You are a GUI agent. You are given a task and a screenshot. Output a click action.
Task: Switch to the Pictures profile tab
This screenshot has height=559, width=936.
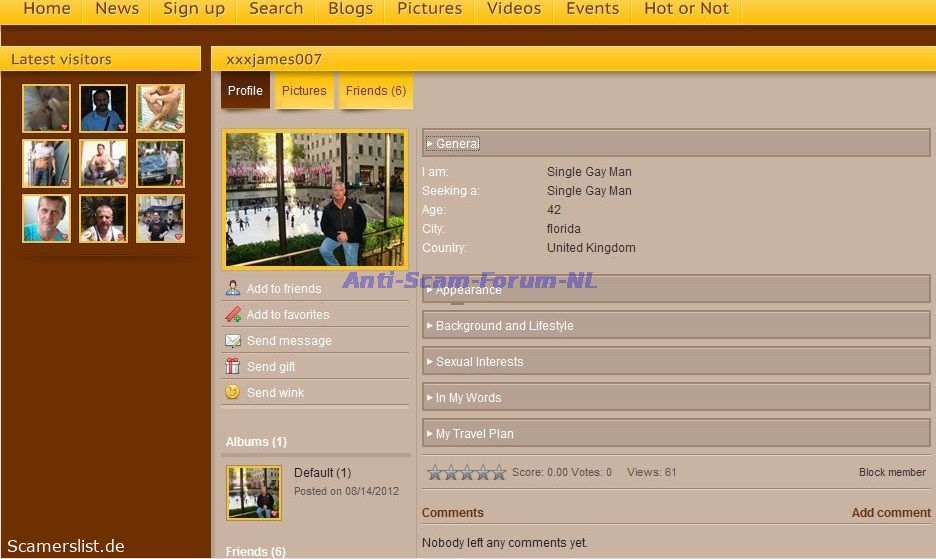(304, 91)
